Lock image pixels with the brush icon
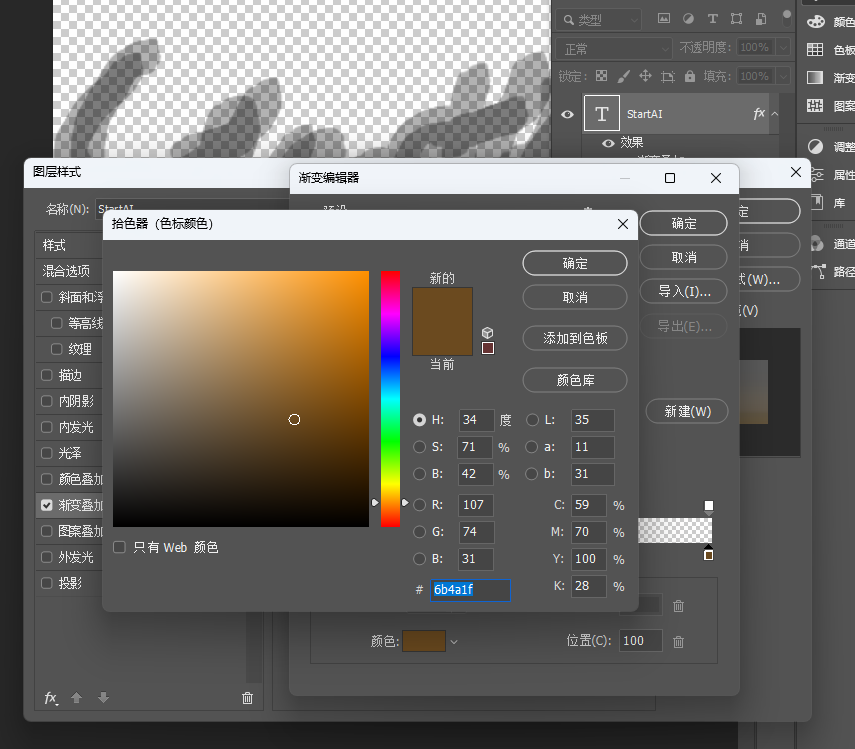The image size is (855, 749). [x=623, y=76]
